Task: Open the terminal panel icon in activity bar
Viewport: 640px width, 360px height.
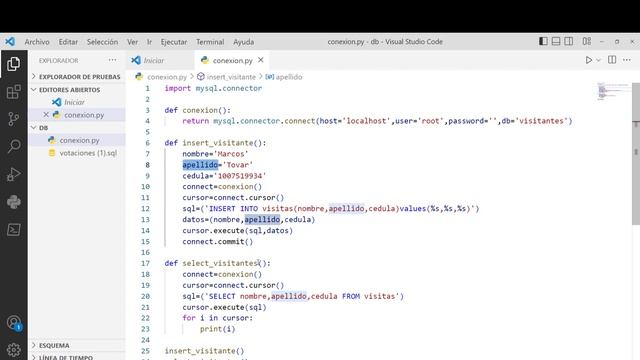Action: (x=13, y=229)
